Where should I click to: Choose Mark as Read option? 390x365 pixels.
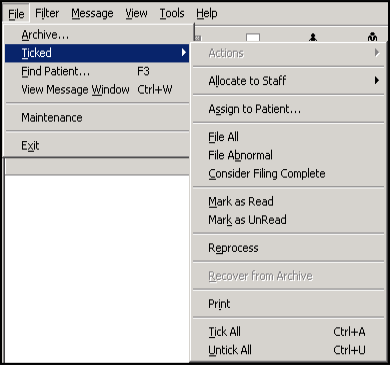(288, 201)
